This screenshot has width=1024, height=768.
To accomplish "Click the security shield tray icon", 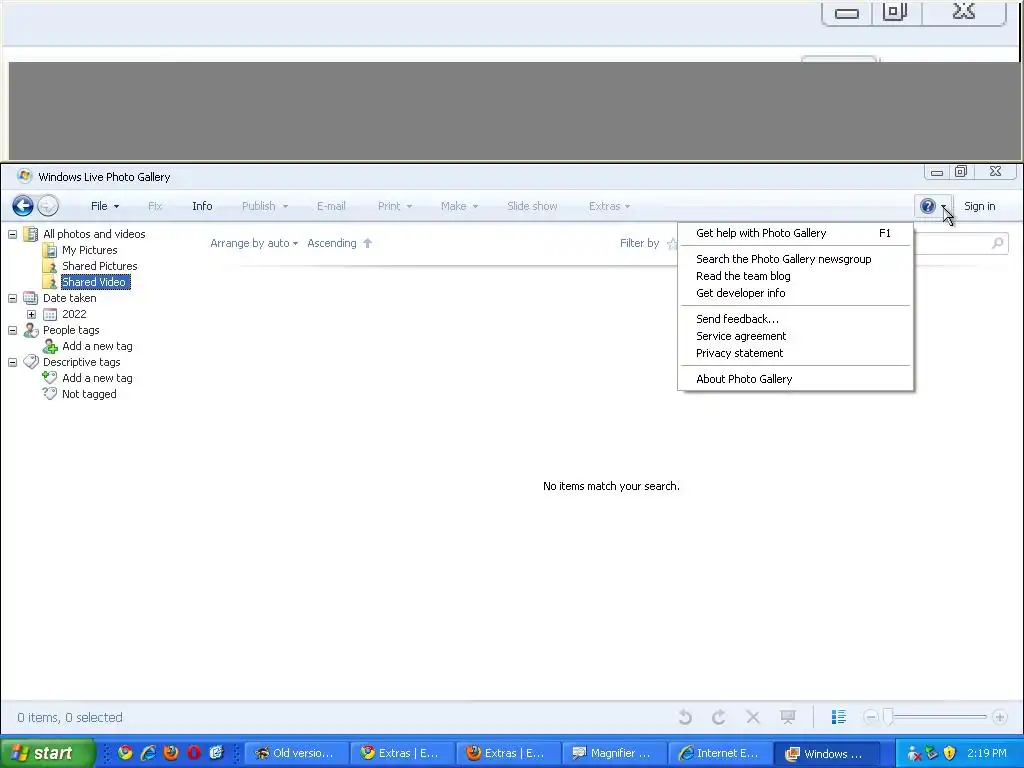I will [x=950, y=753].
